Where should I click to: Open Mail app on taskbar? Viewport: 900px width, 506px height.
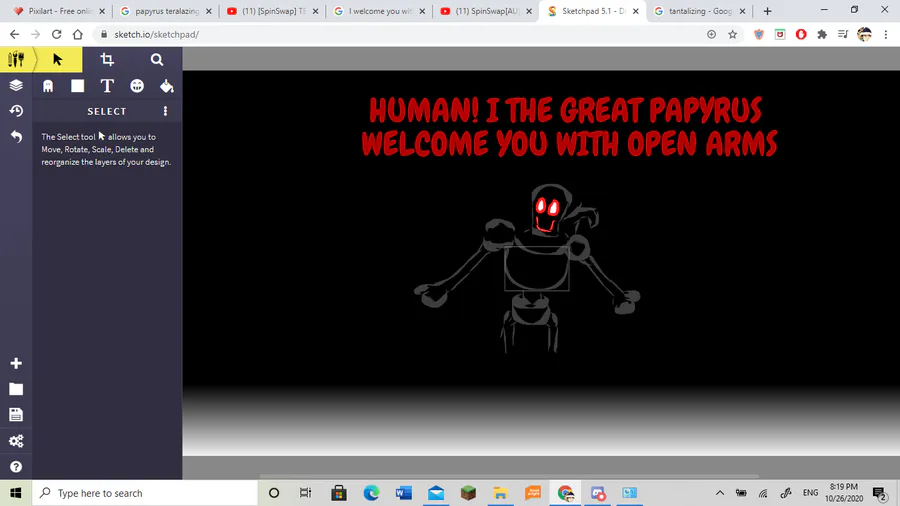pos(436,493)
